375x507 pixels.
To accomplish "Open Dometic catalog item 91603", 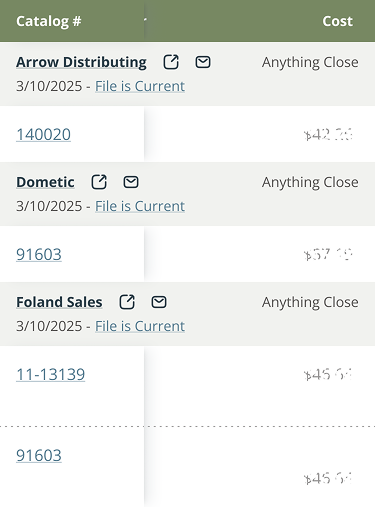I will click(x=39, y=255).
